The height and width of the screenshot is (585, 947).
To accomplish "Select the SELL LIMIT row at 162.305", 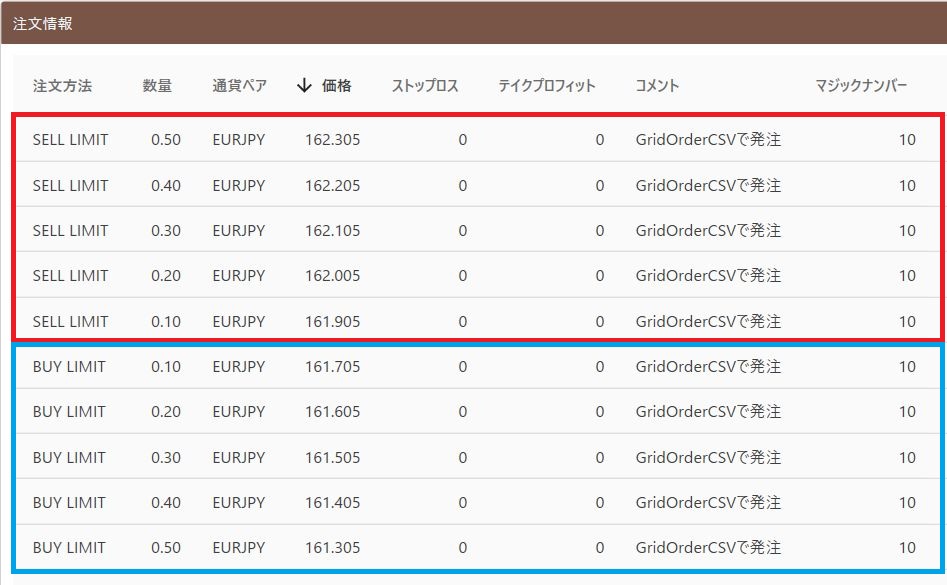I will point(477,139).
